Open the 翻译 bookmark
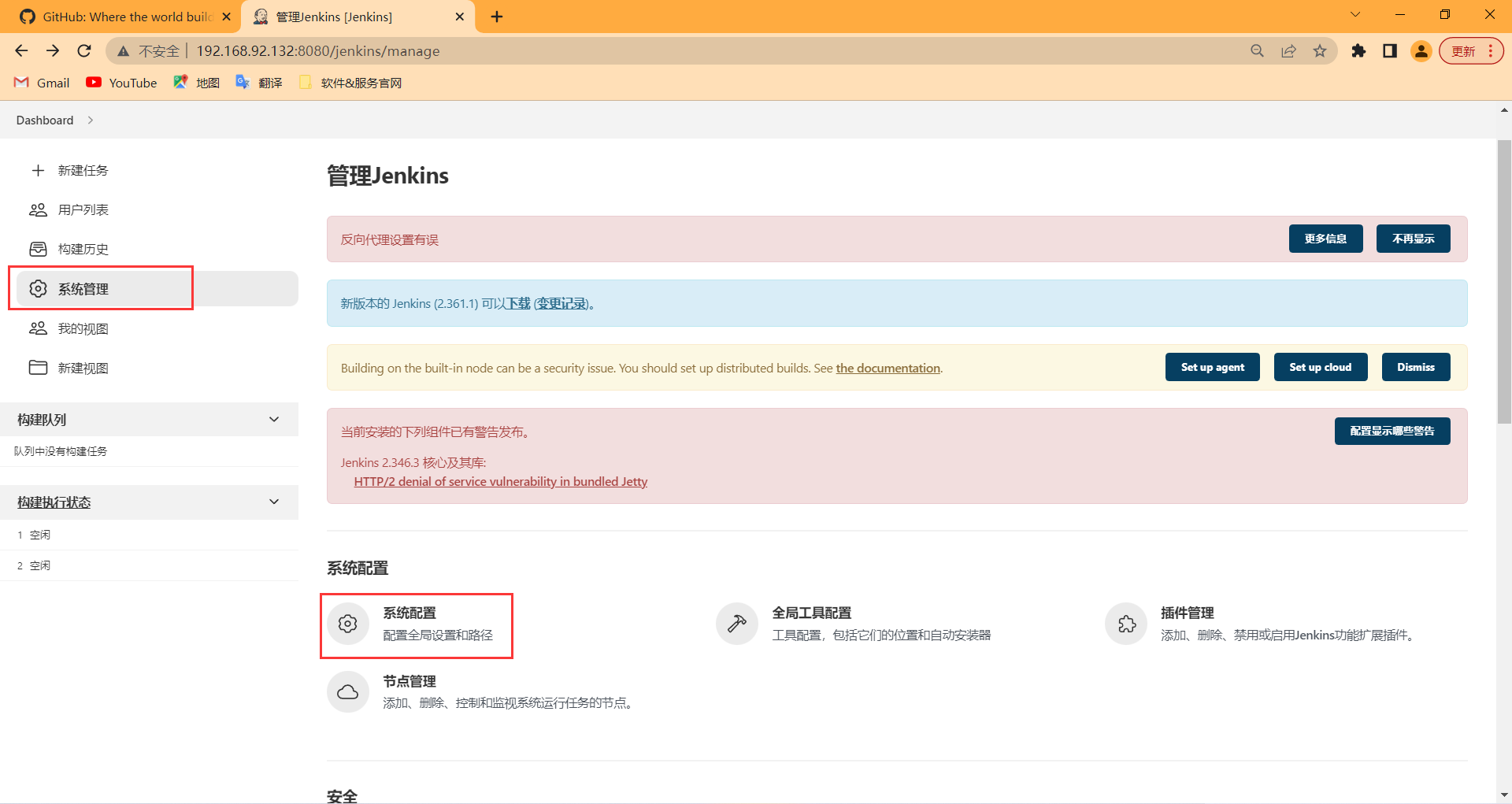The height and width of the screenshot is (804, 1512). coord(259,83)
